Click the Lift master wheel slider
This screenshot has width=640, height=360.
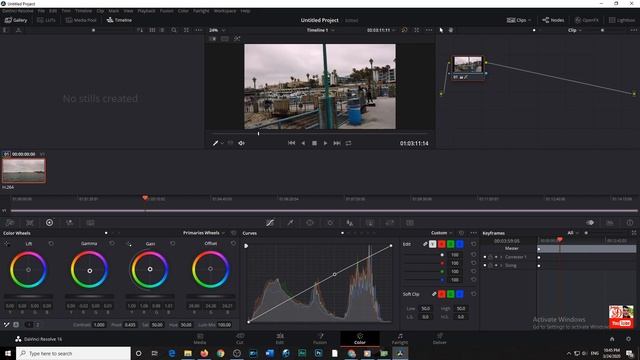point(28,296)
